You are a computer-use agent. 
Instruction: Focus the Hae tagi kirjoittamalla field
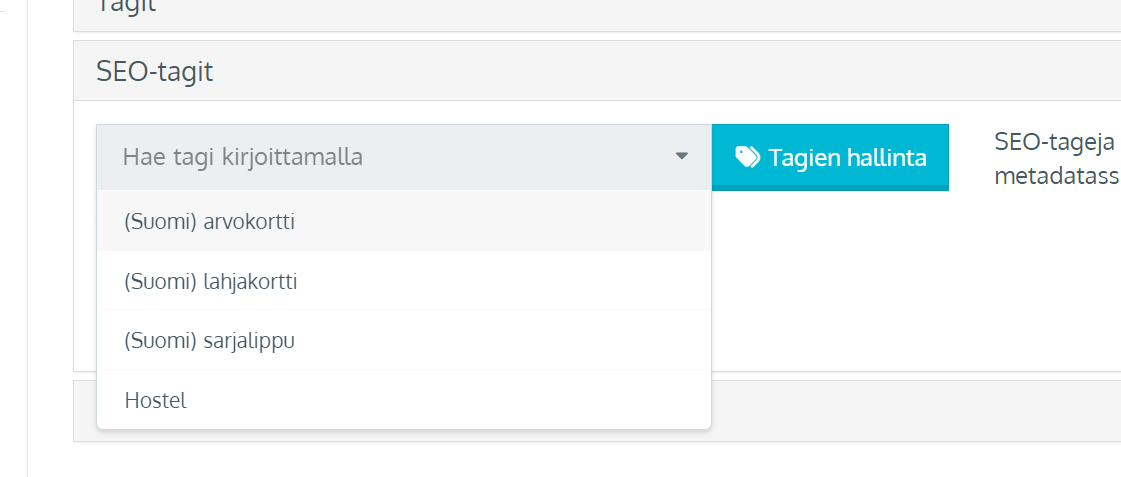tap(404, 157)
